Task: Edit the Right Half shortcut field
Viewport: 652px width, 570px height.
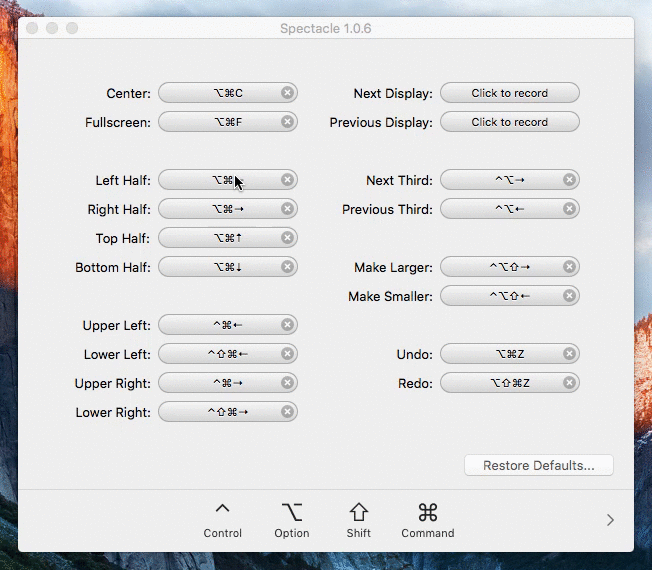Action: coord(228,209)
